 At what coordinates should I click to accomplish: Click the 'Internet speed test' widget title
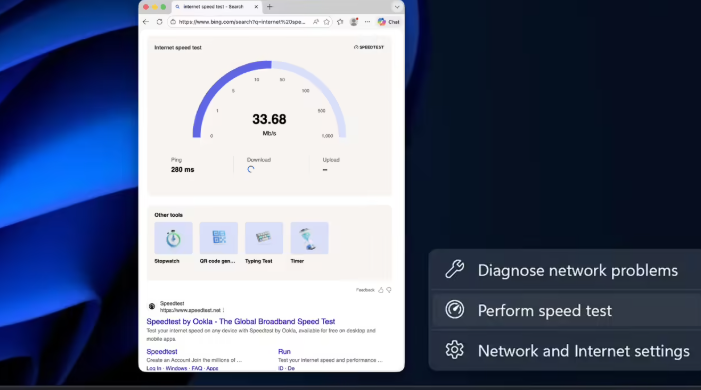tap(178, 47)
